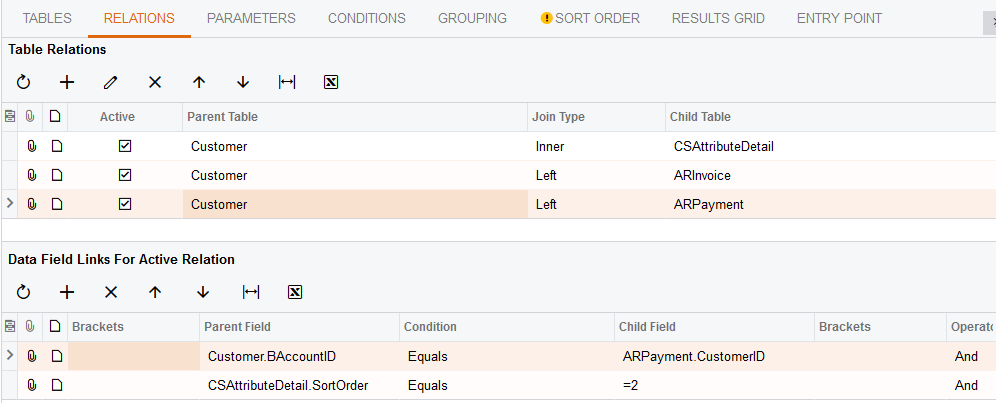Screen dimensions: 996x403
Task: Delete the selected table relation
Action: (155, 82)
